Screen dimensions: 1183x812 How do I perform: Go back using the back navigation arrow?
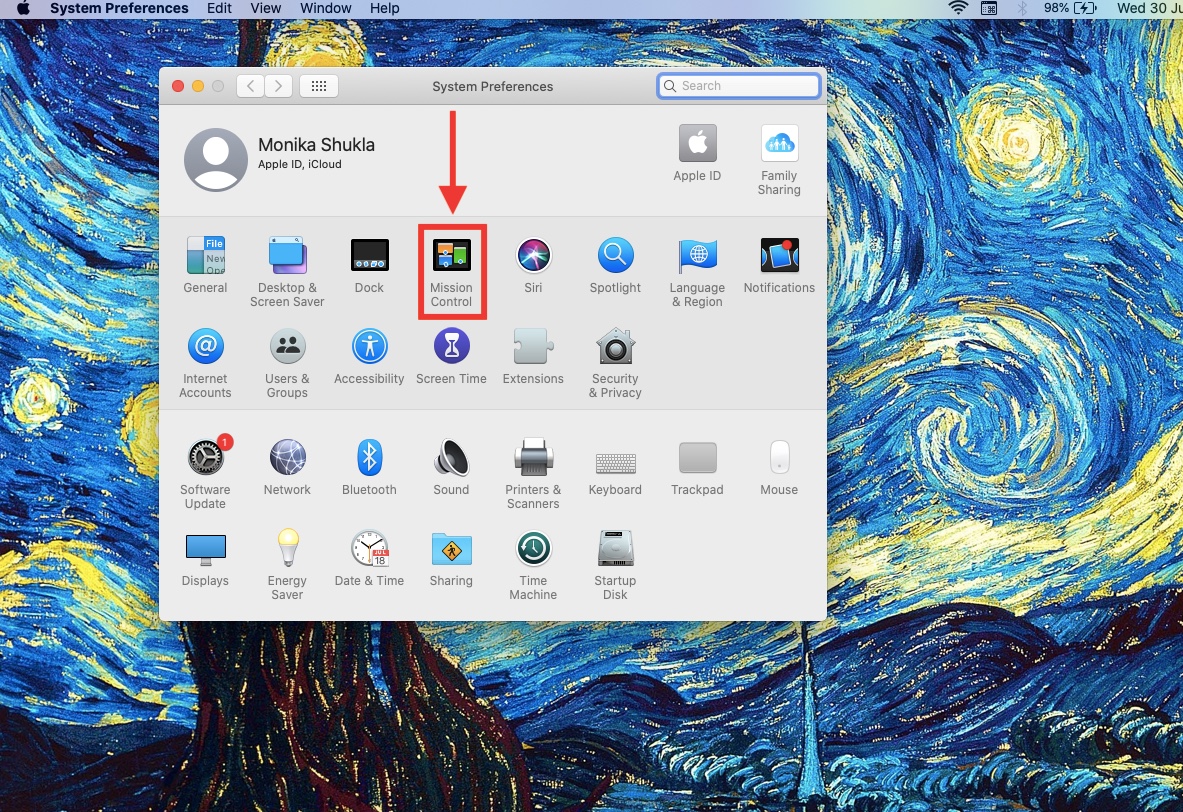coord(250,86)
